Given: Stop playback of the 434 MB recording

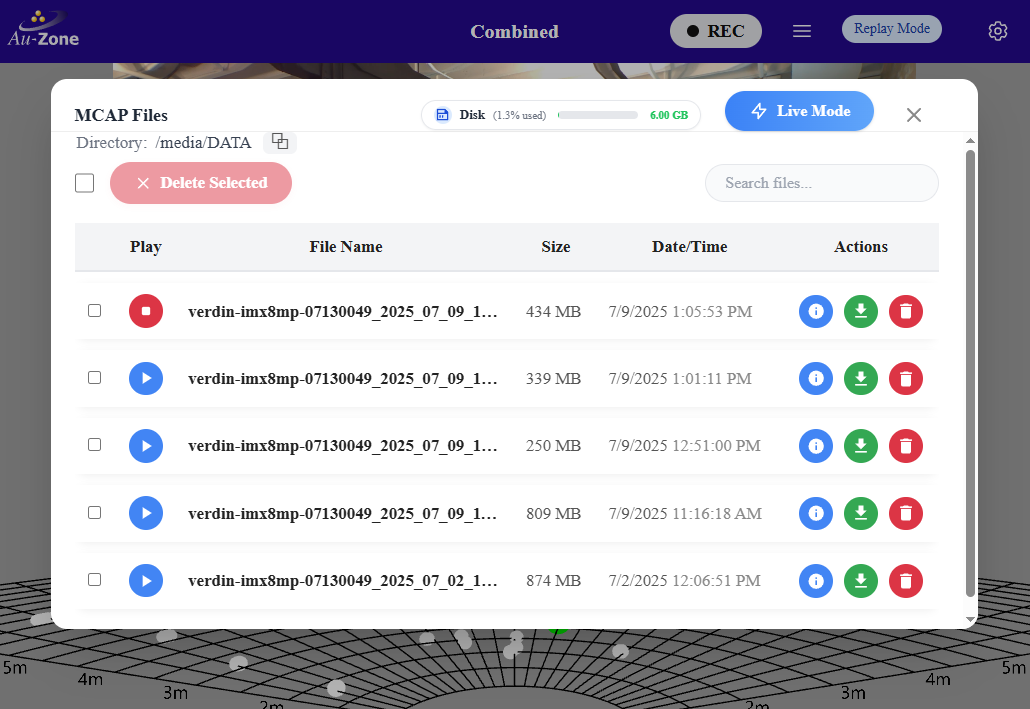Looking at the screenshot, I should tap(146, 311).
